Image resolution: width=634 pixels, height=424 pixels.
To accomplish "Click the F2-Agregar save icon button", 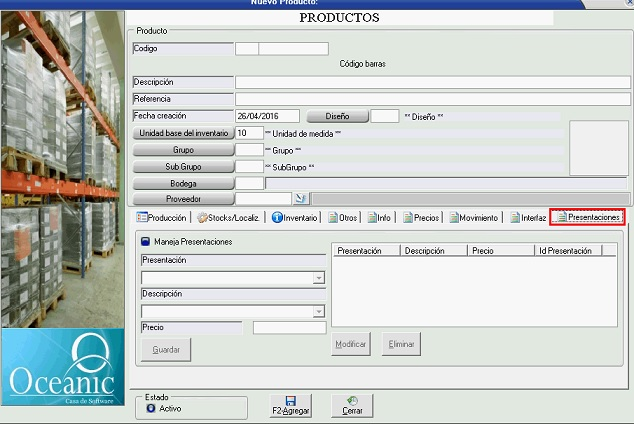I will (290, 405).
